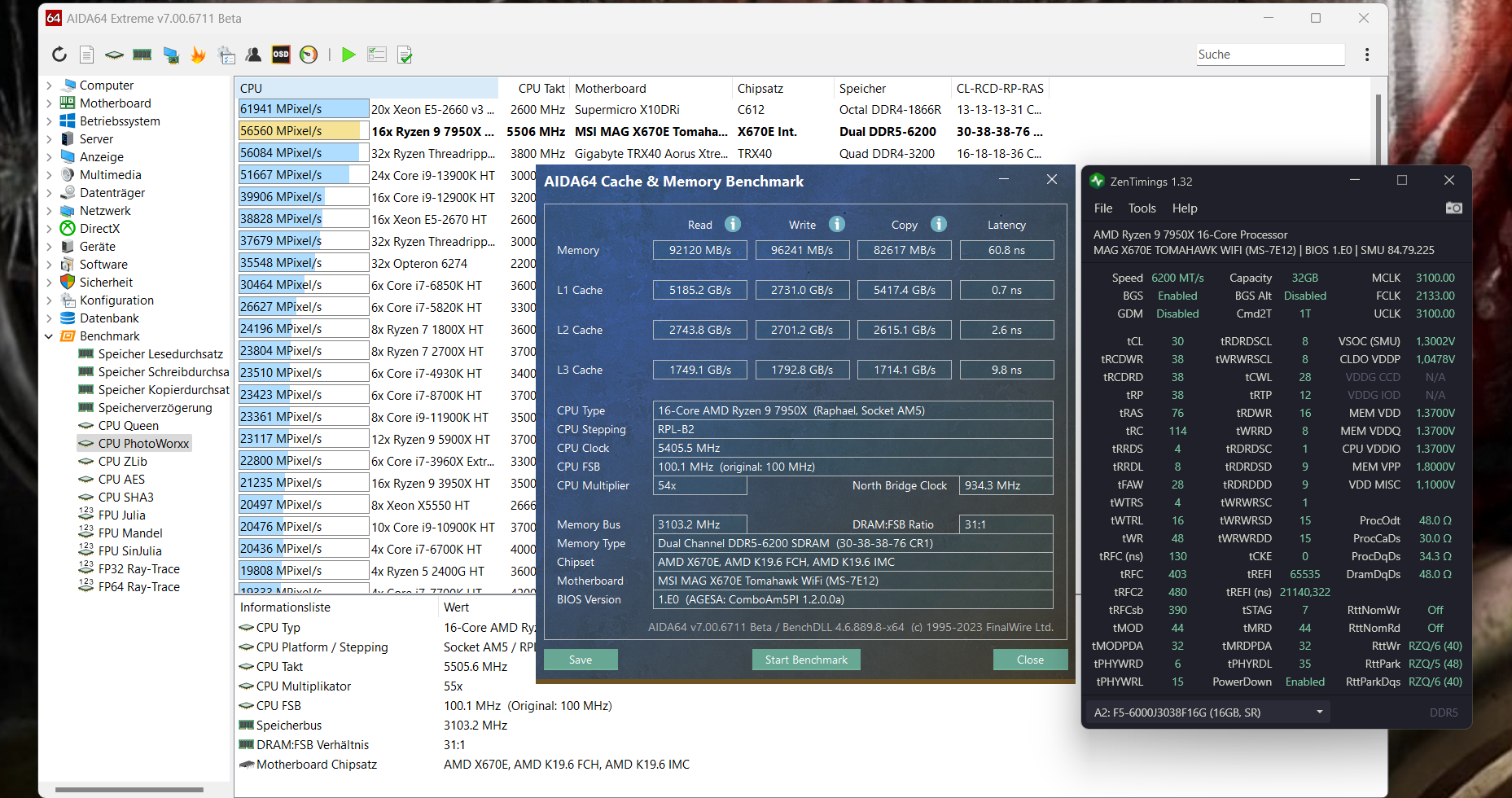
Task: Open the flame stability test icon
Action: (x=199, y=55)
